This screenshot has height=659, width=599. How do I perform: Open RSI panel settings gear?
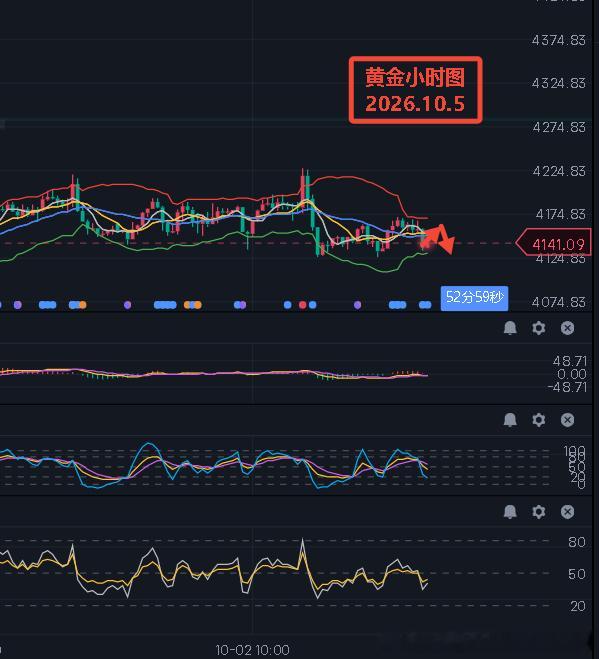pos(538,512)
